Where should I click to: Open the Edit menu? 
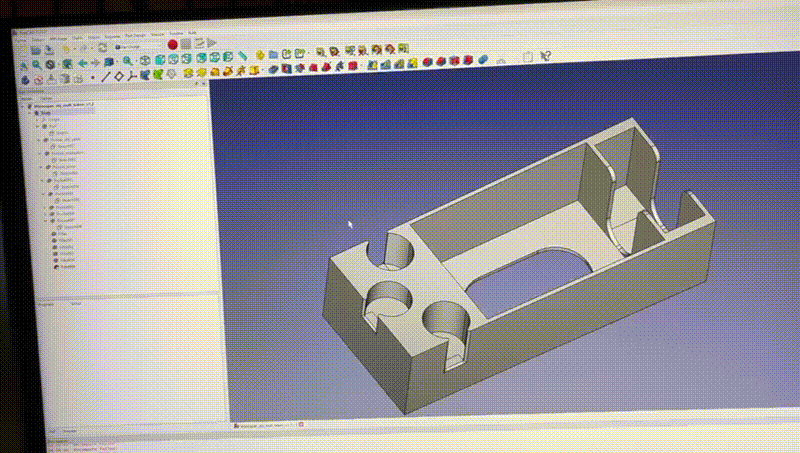(39, 39)
